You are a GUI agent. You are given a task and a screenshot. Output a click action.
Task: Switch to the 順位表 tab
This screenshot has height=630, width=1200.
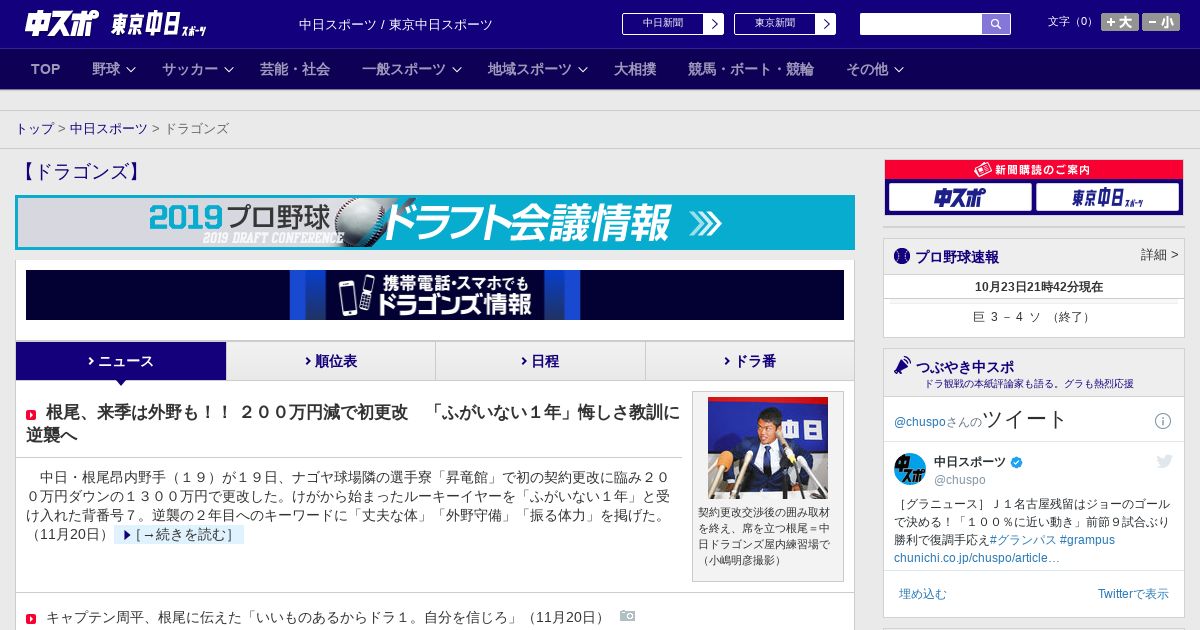tap(331, 361)
